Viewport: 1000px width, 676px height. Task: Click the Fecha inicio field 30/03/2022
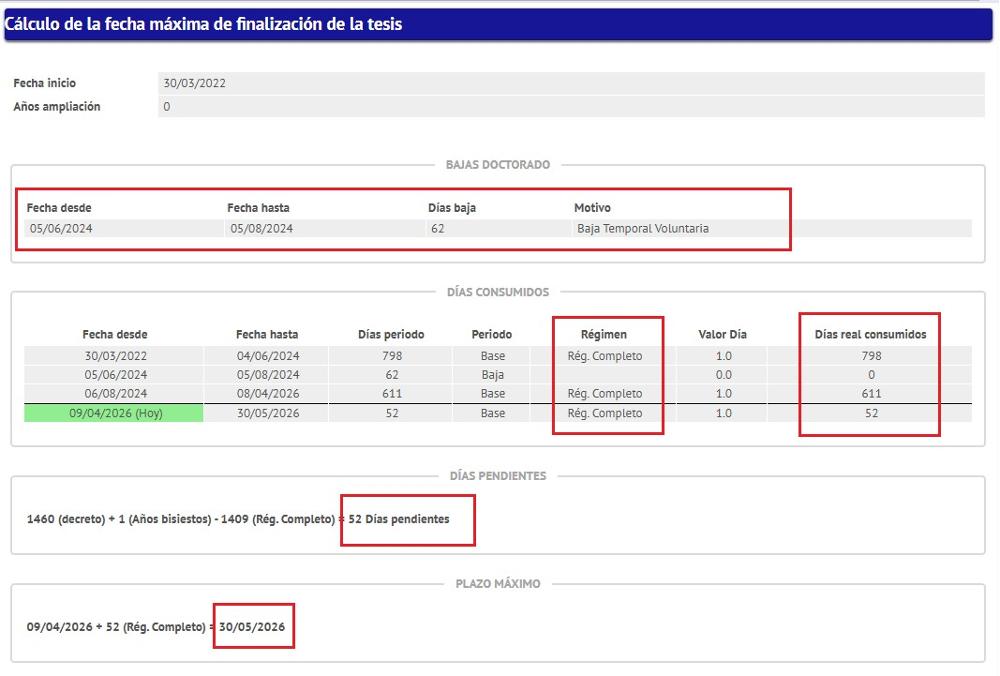pos(571,83)
